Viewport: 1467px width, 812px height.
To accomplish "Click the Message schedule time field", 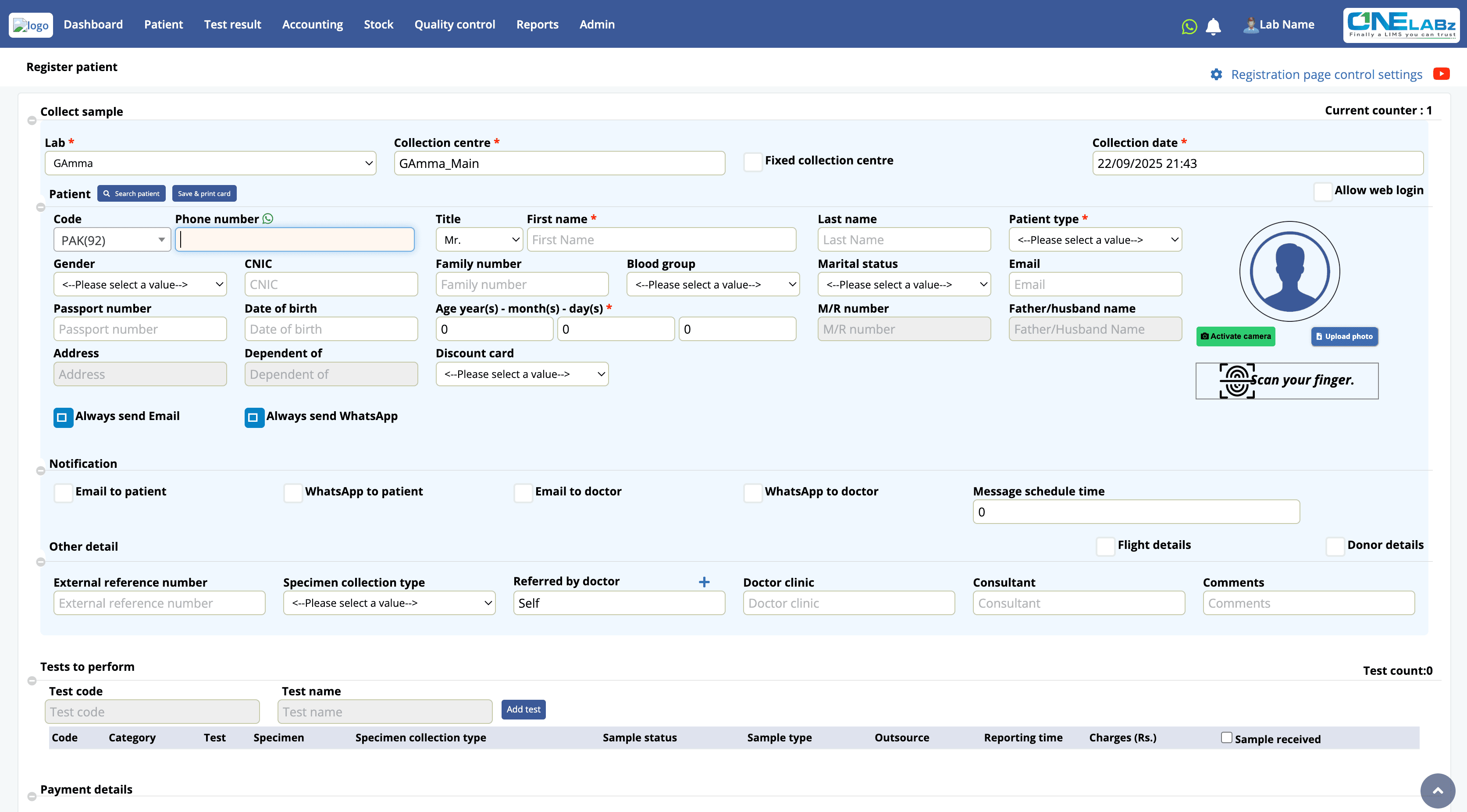I will tap(1136, 512).
